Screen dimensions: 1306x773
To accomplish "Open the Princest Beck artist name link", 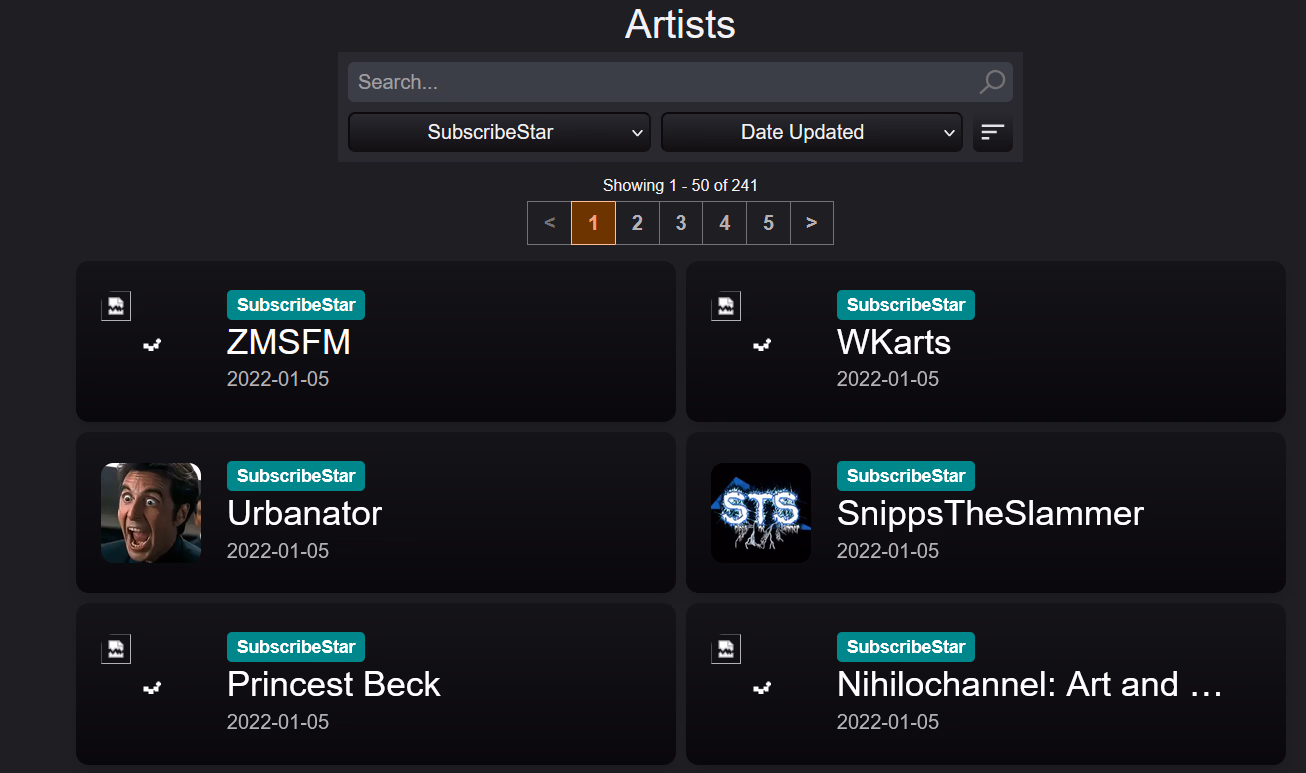I will tap(334, 685).
